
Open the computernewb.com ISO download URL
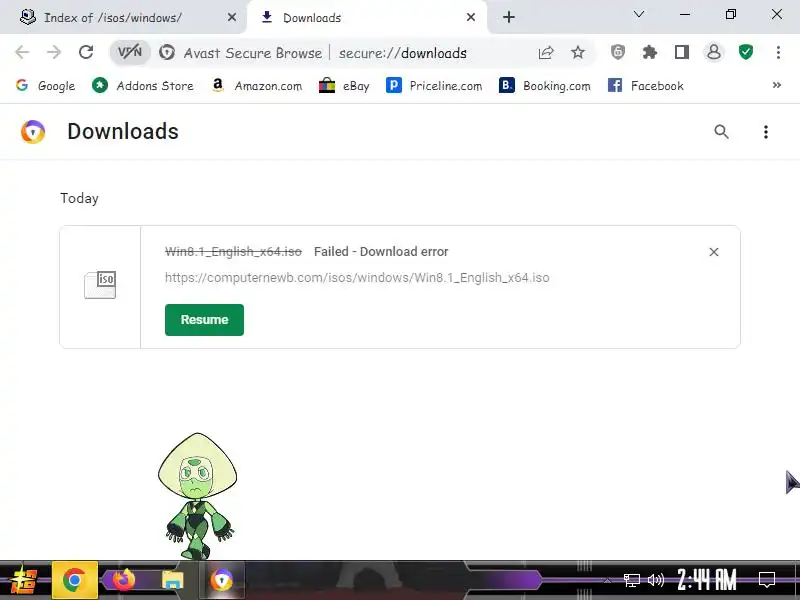tap(357, 278)
